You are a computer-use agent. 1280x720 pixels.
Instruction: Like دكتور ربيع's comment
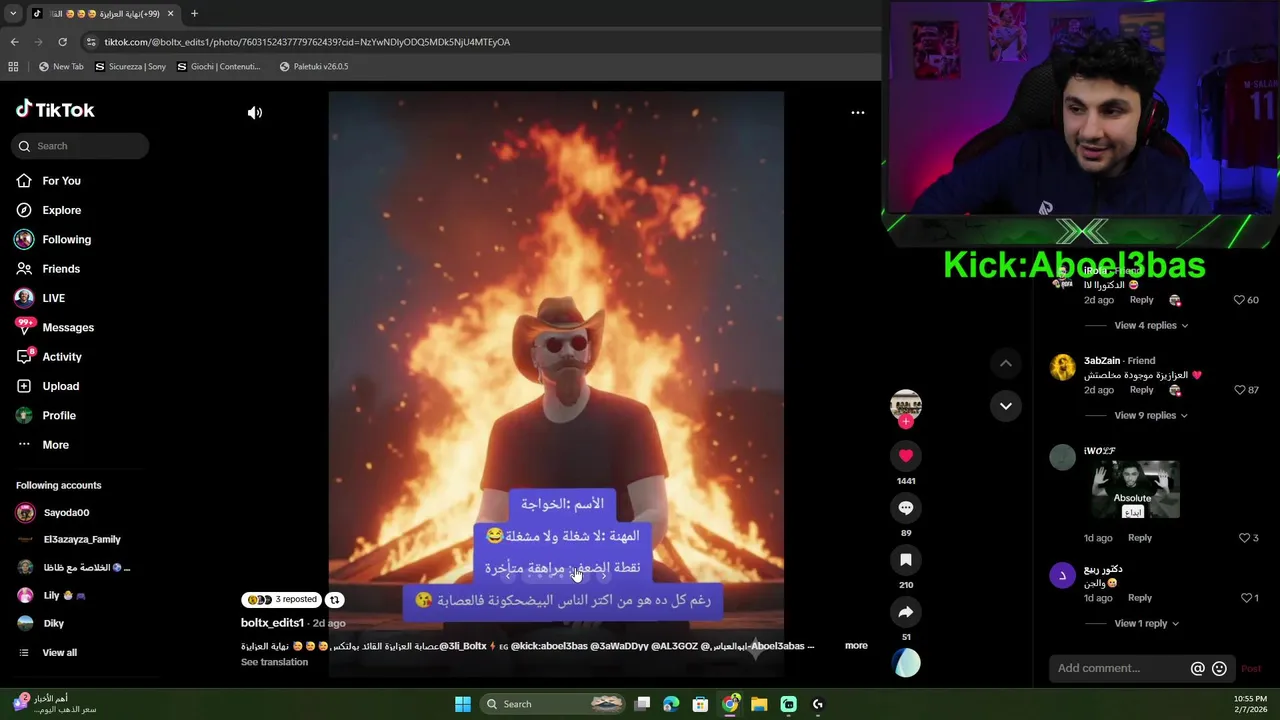coord(1246,598)
